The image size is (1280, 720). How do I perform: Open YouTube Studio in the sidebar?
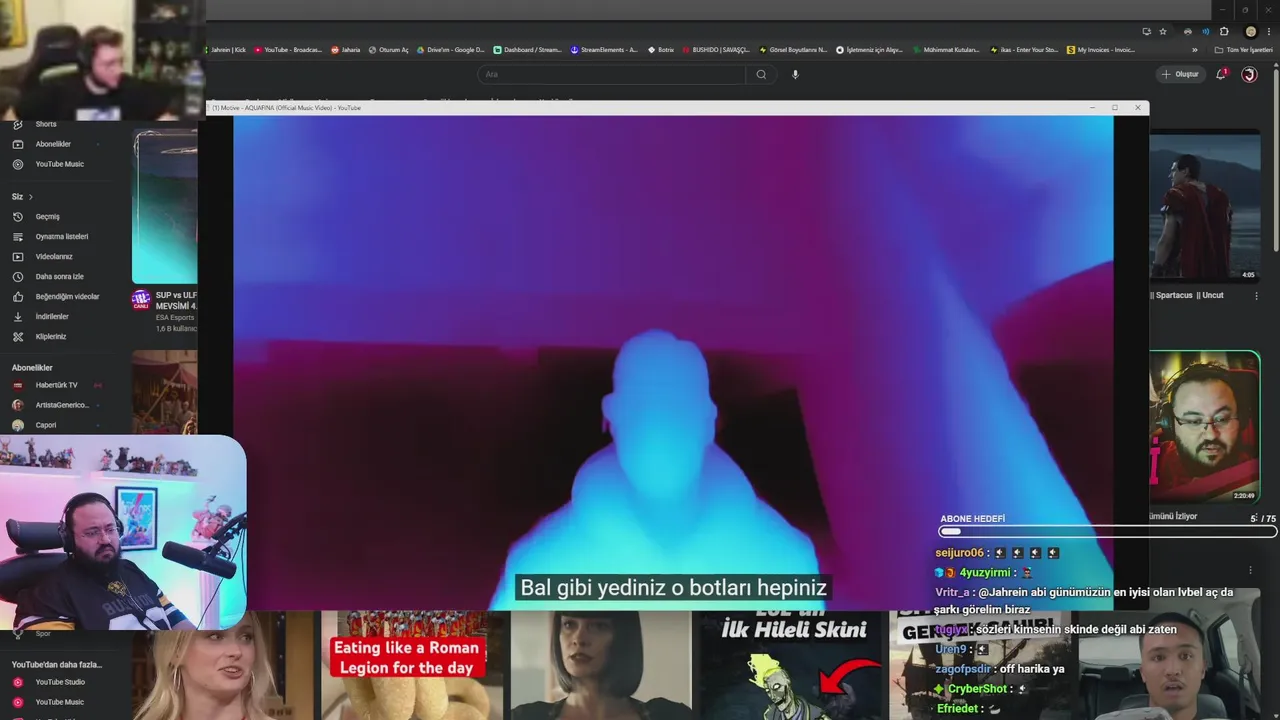(x=60, y=682)
